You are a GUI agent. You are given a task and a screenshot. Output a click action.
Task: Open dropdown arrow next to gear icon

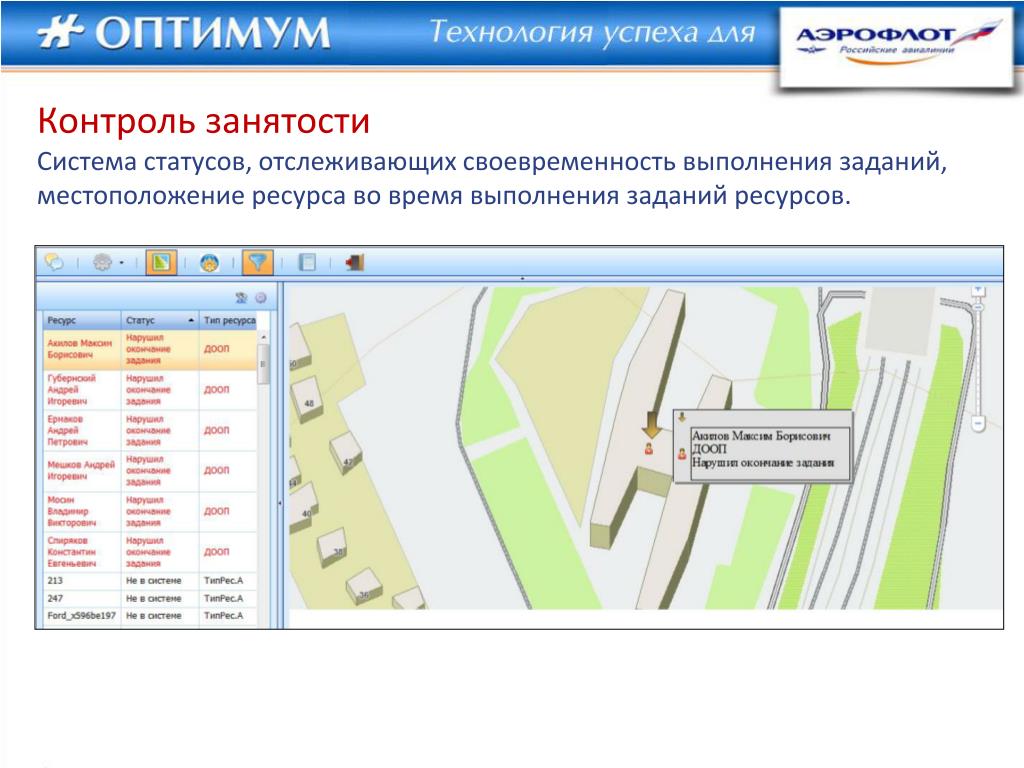tap(122, 264)
